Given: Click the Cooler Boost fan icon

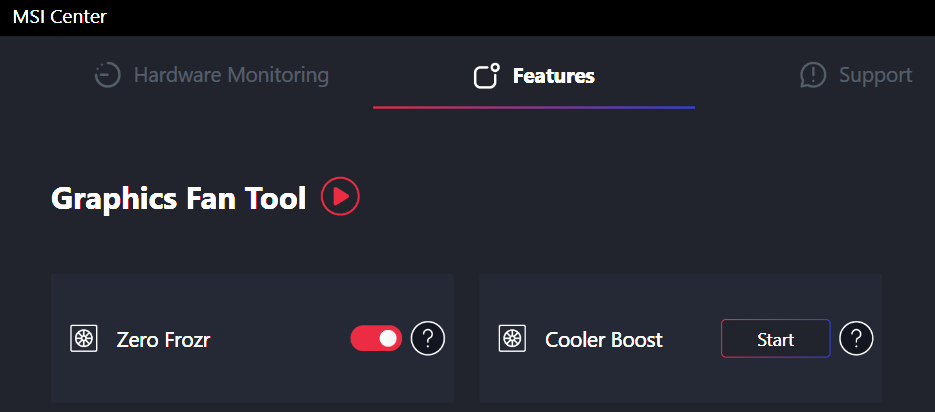Looking at the screenshot, I should click(512, 339).
